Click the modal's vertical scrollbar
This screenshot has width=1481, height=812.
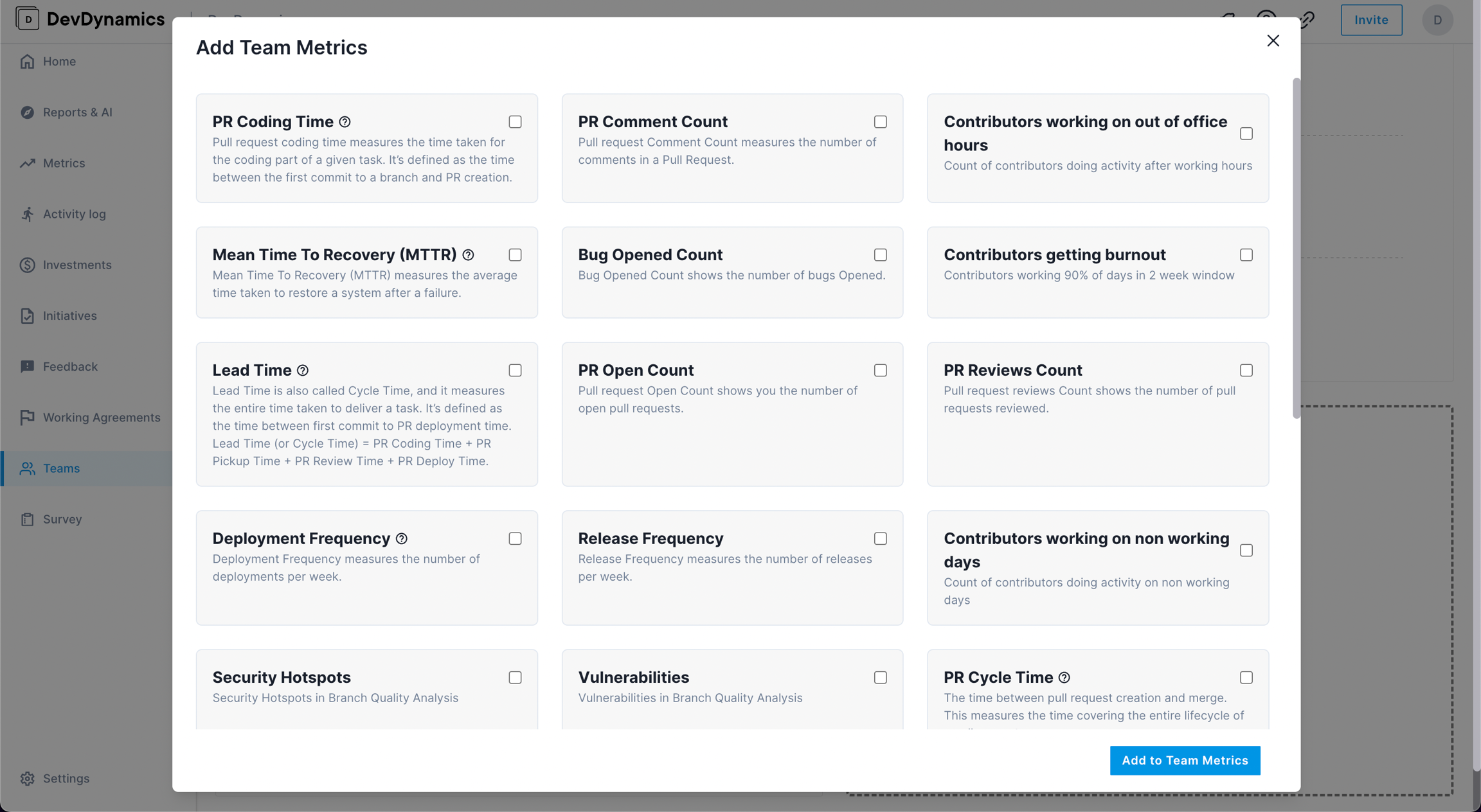pyautogui.click(x=1297, y=249)
